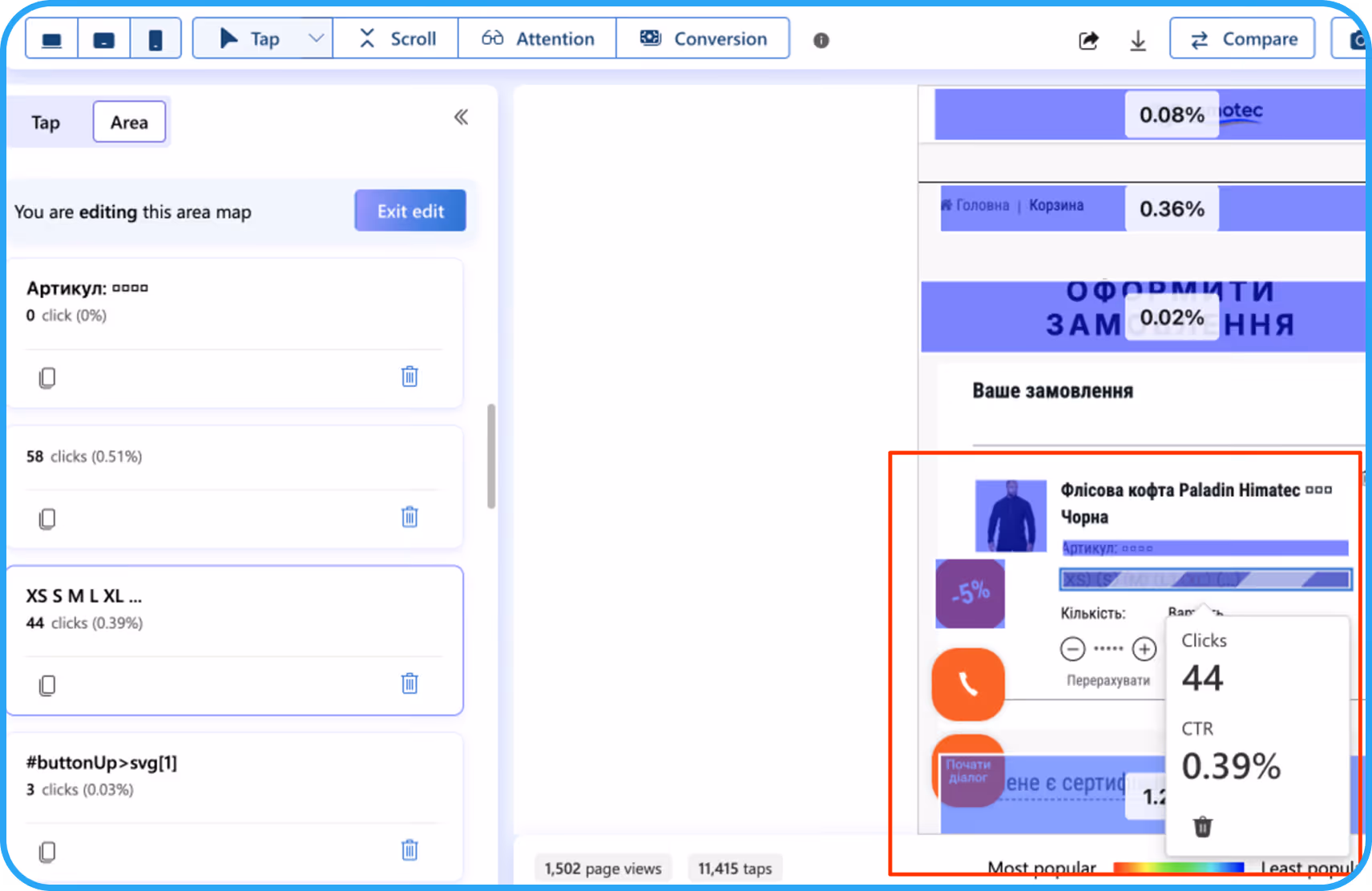This screenshot has width=1372, height=891.
Task: Click the Compare button
Action: click(x=1242, y=38)
